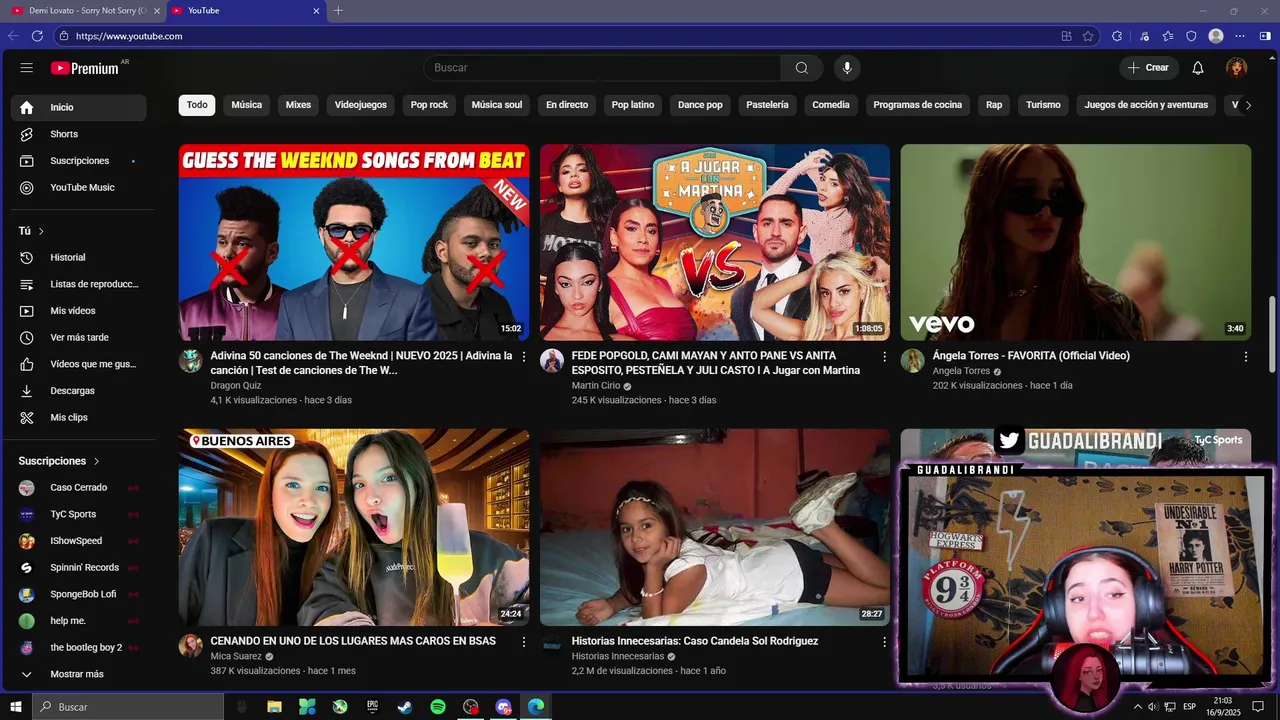The height and width of the screenshot is (720, 1280).
Task: Click the search magnifier button
Action: click(802, 68)
